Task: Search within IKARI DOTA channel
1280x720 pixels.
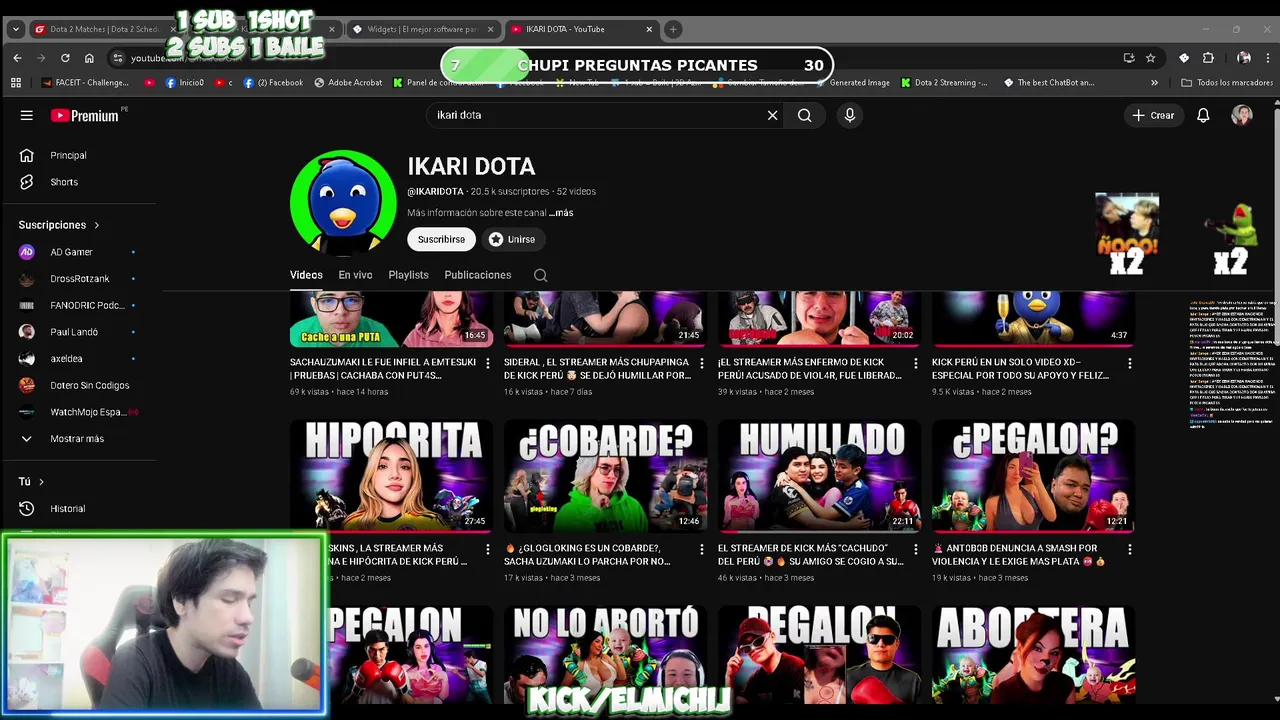Action: (540, 275)
